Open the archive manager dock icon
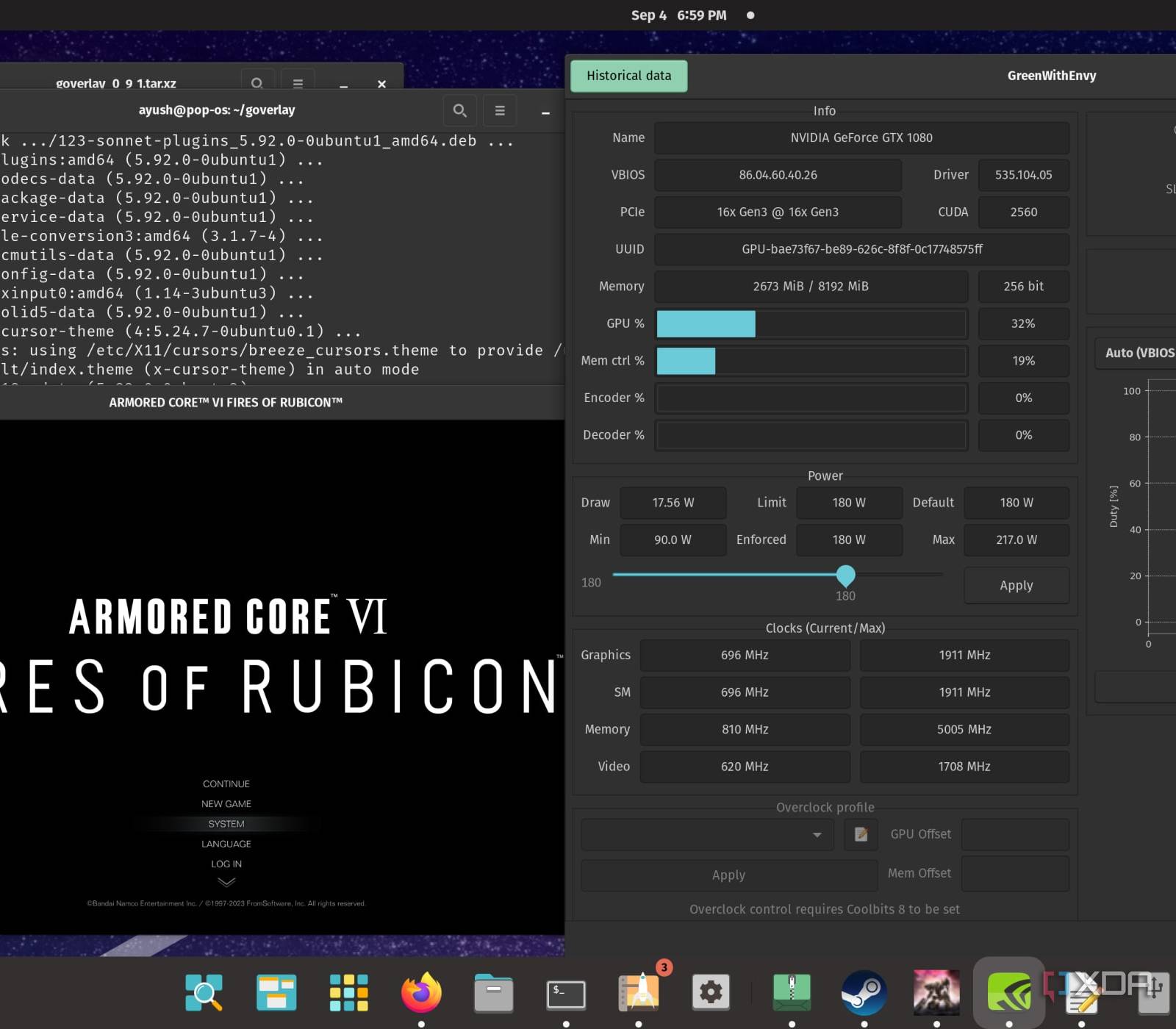 click(792, 993)
